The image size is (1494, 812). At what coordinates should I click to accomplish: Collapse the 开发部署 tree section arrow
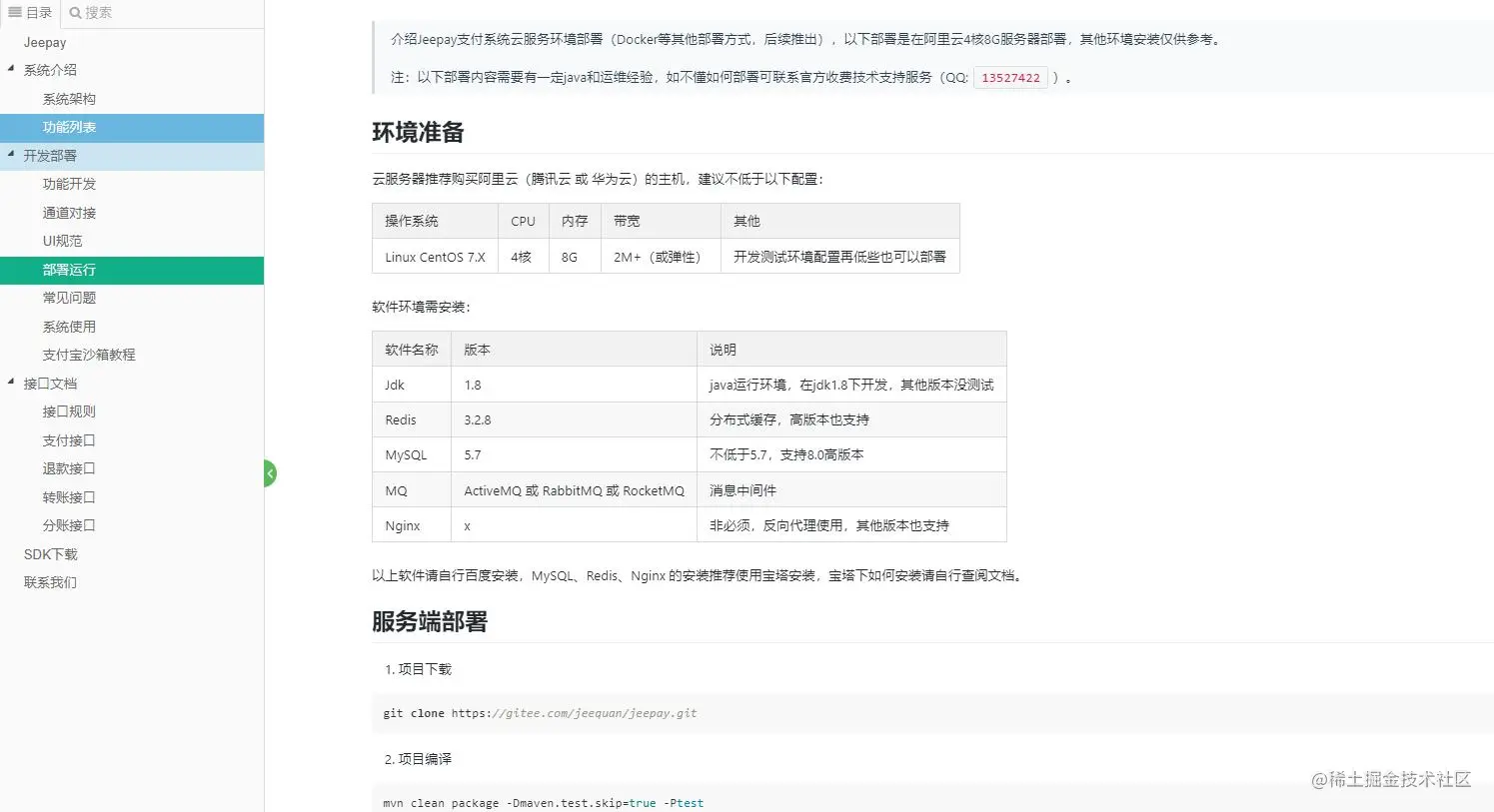(x=11, y=155)
